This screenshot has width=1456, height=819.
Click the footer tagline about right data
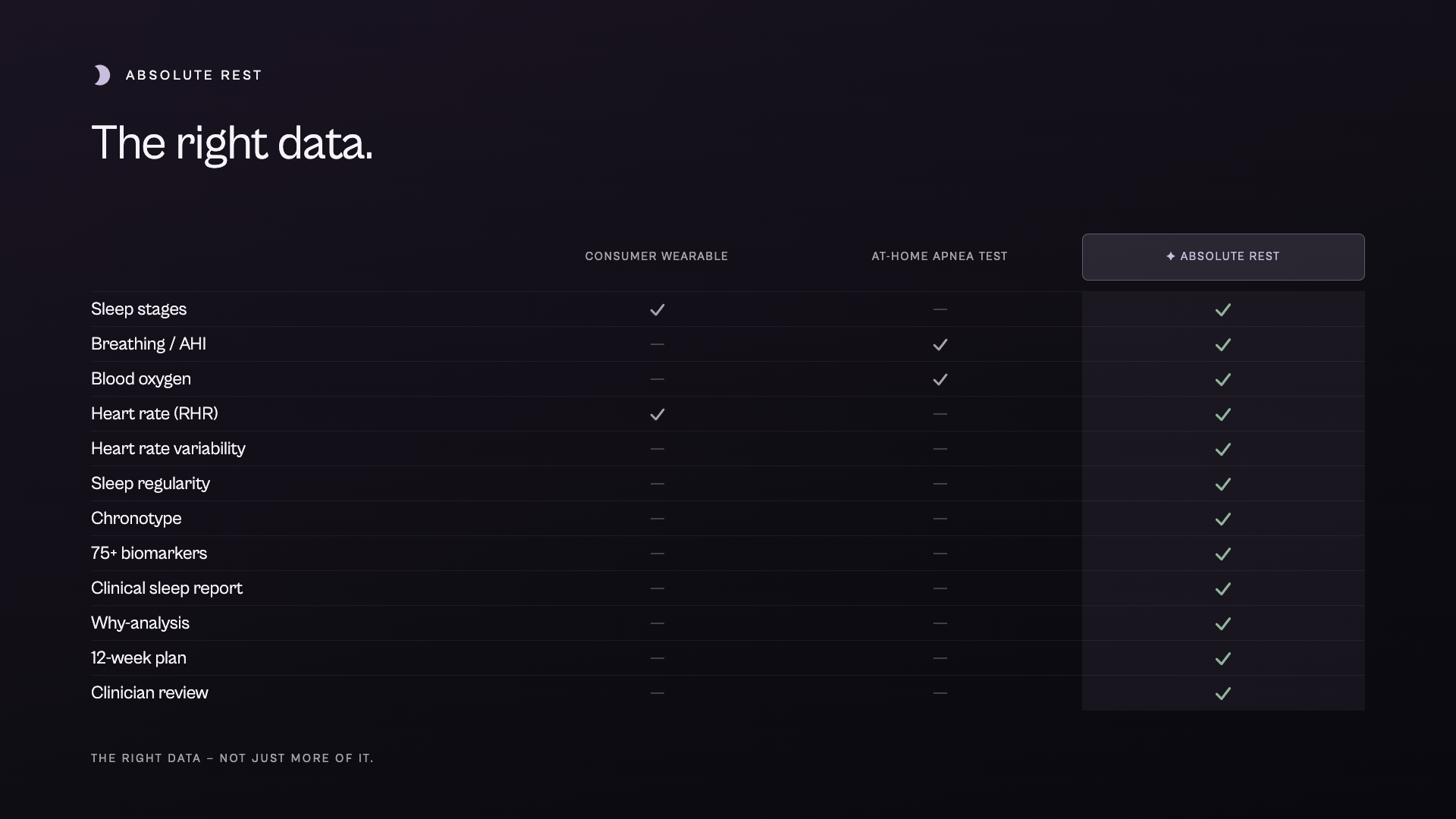click(233, 758)
